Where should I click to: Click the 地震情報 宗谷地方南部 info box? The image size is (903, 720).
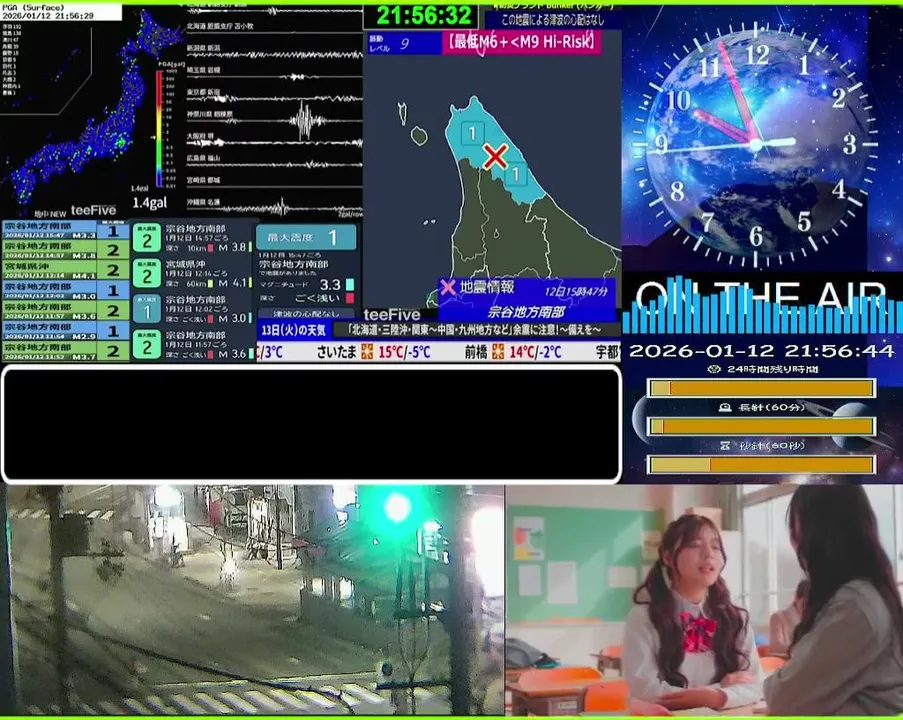[526, 300]
